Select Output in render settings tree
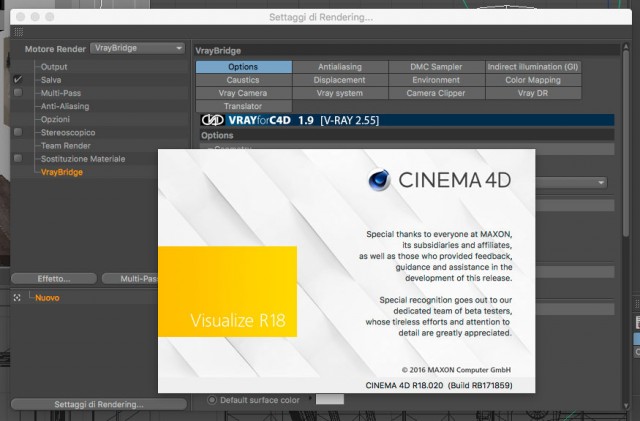Viewport: 640px width, 421px height. coord(53,67)
